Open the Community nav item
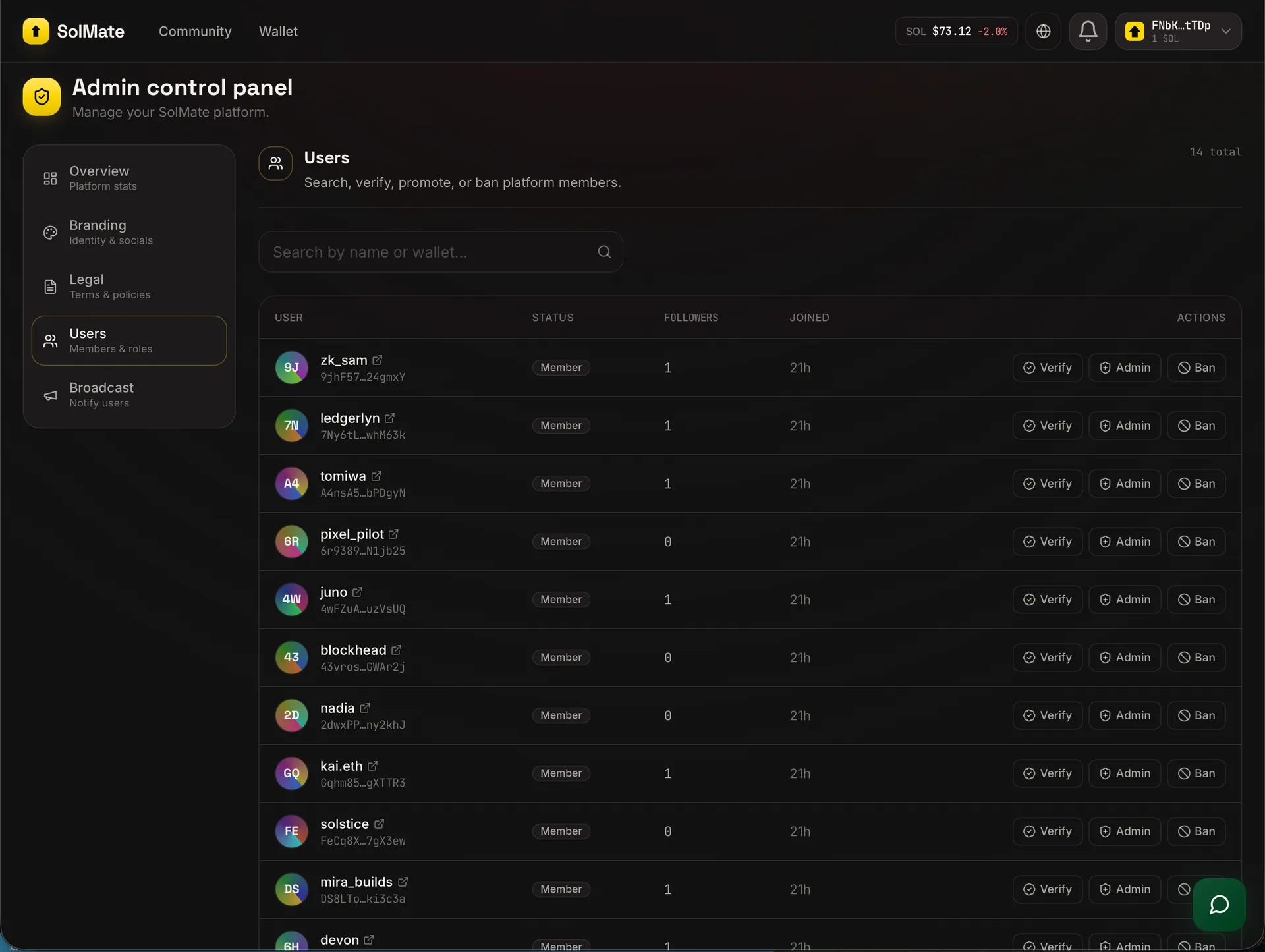This screenshot has height=952, width=1265. 195,31
